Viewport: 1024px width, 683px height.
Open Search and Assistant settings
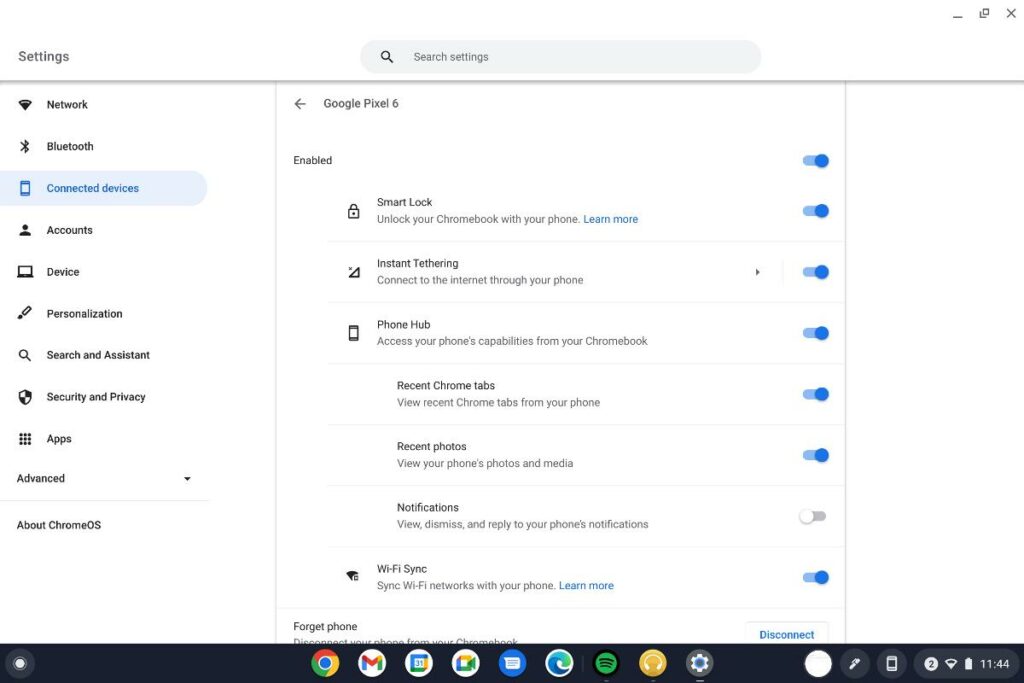pyautogui.click(x=97, y=355)
